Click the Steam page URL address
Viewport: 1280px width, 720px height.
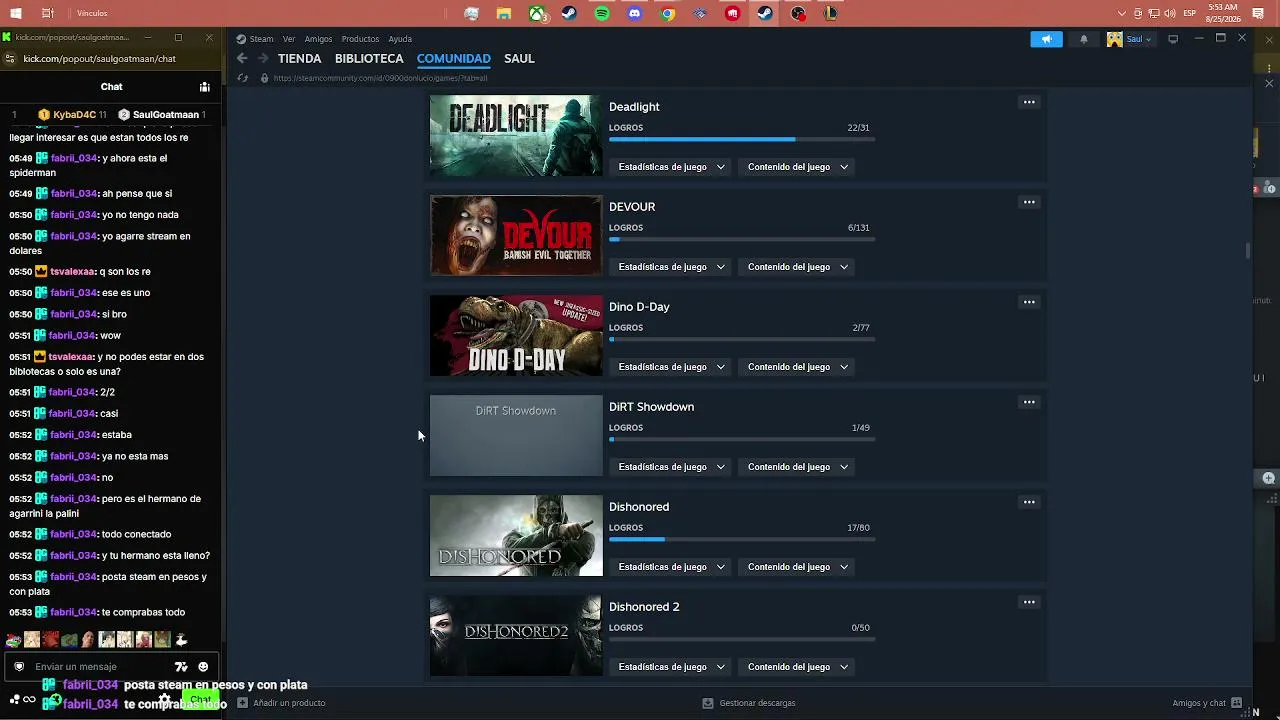[380, 78]
